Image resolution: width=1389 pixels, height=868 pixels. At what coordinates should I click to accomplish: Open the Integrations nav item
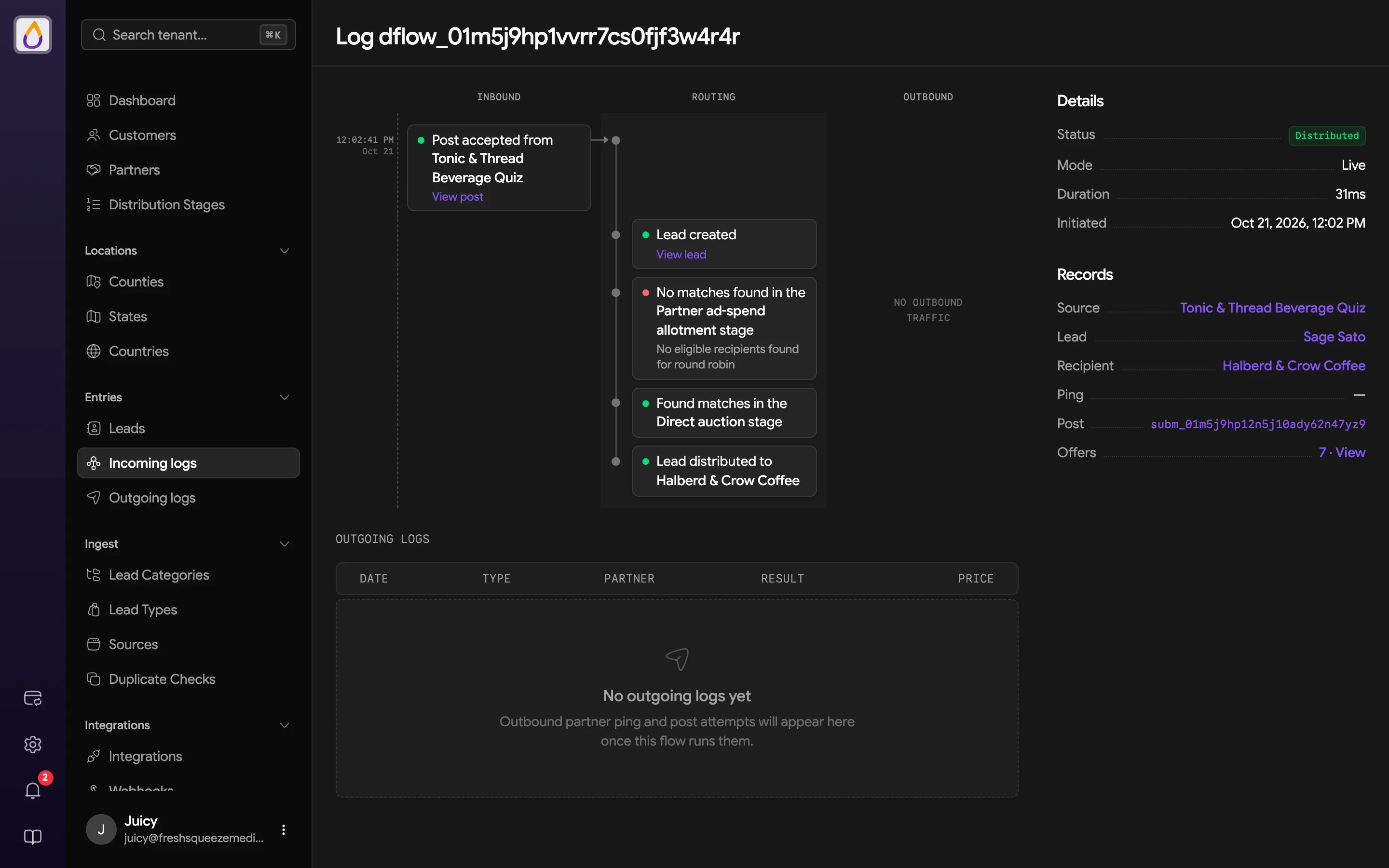188,757
